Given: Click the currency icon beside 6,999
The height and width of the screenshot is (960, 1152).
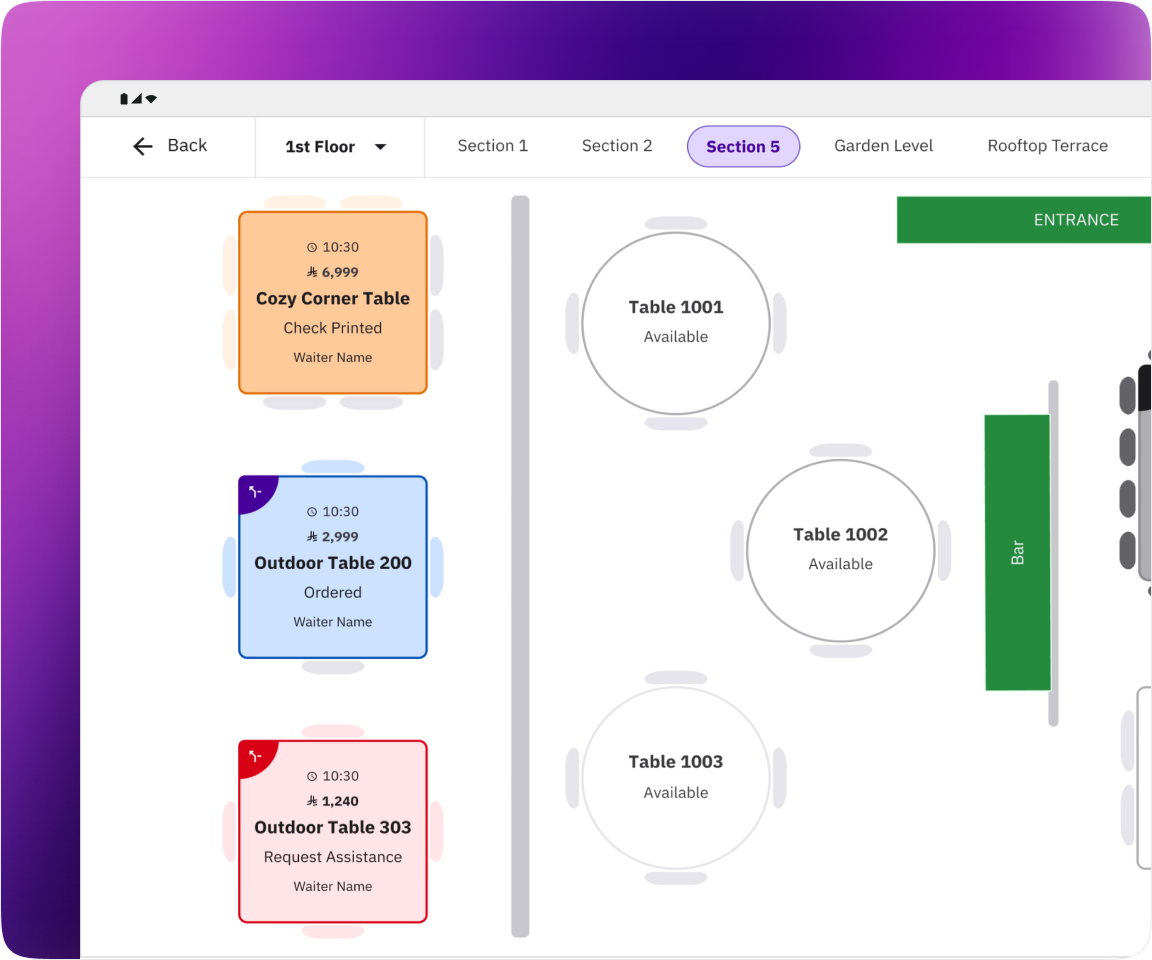Looking at the screenshot, I should click(x=312, y=273).
